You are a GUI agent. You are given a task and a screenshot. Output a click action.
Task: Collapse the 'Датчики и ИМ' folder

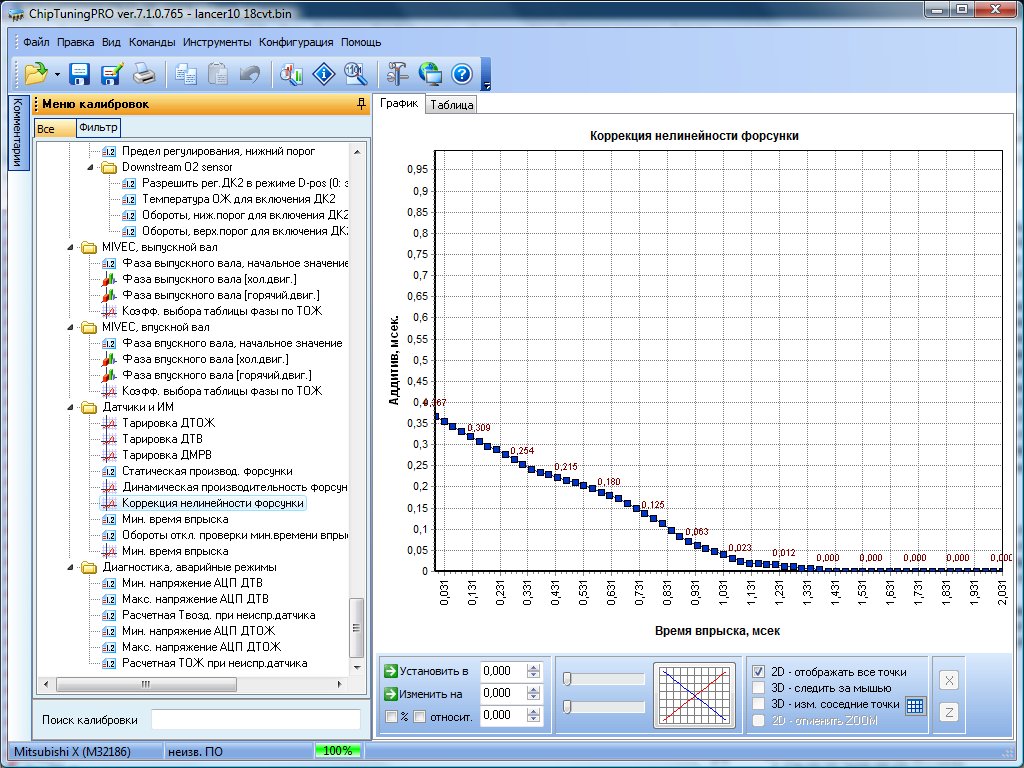[x=71, y=407]
